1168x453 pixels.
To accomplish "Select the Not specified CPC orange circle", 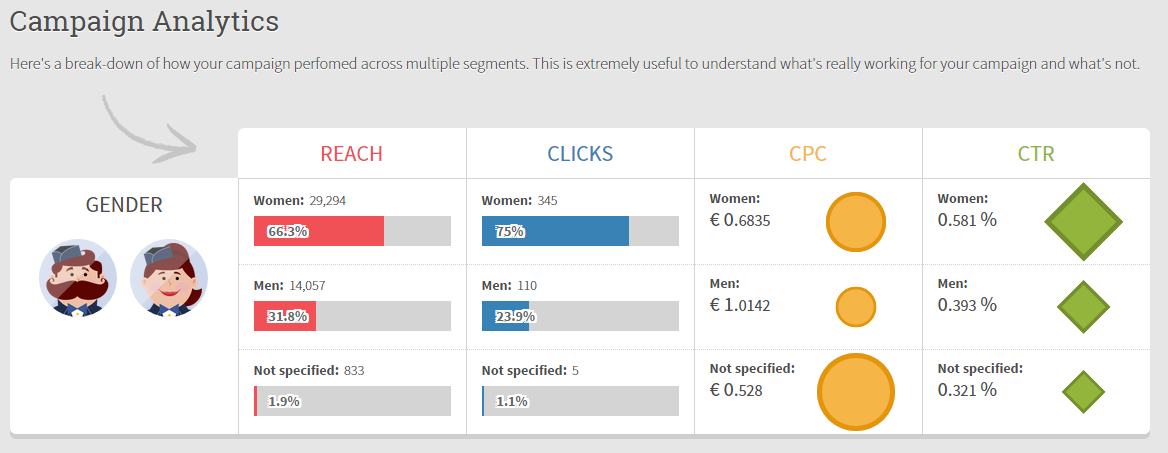I will point(856,392).
